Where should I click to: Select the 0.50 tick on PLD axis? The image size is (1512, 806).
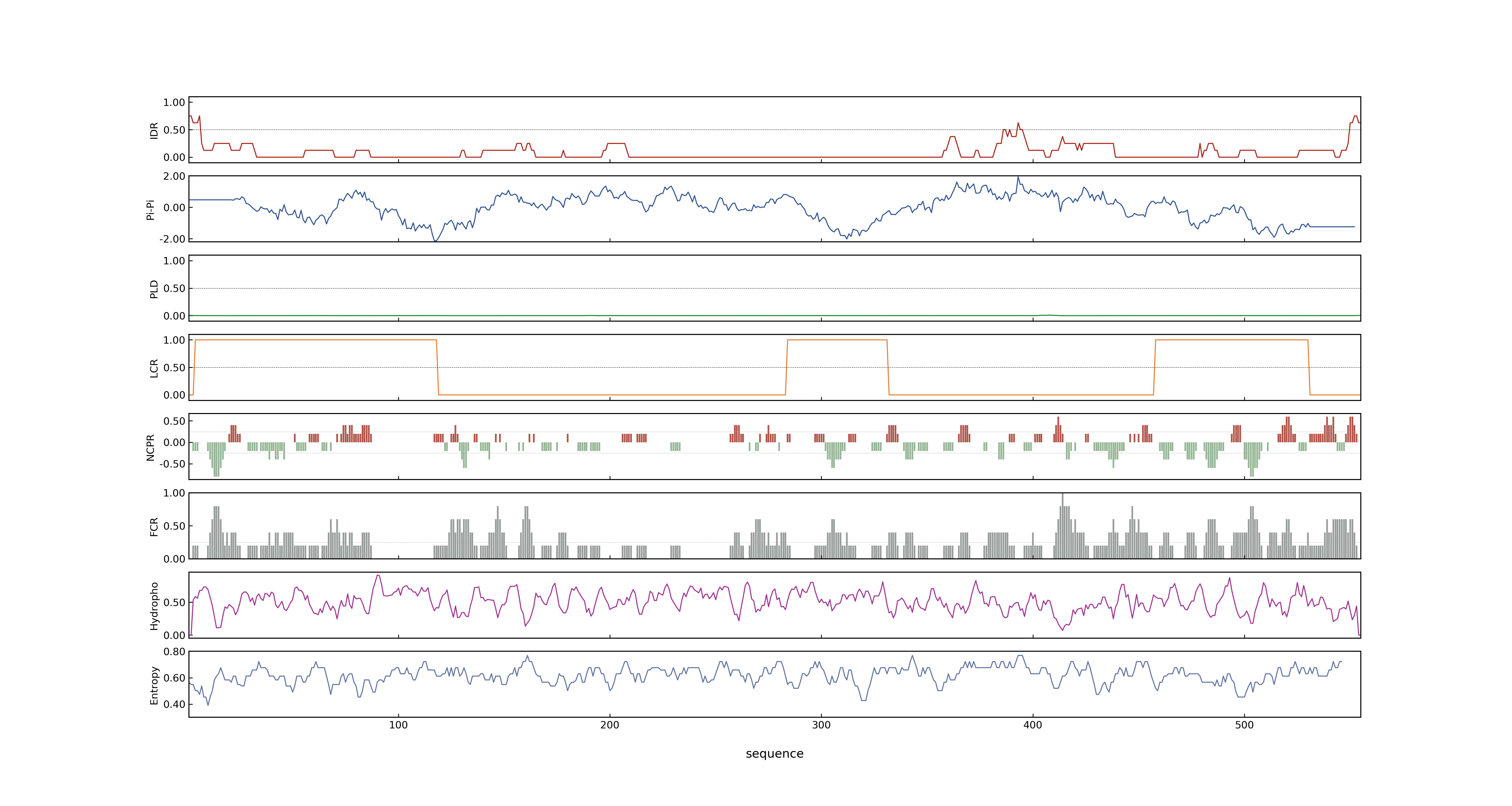pyautogui.click(x=174, y=288)
